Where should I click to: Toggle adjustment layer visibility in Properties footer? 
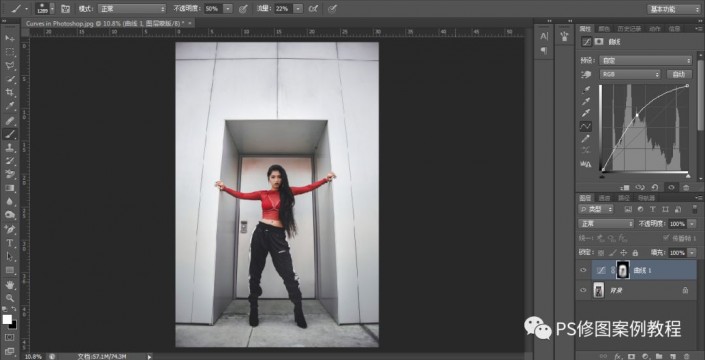pyautogui.click(x=671, y=187)
